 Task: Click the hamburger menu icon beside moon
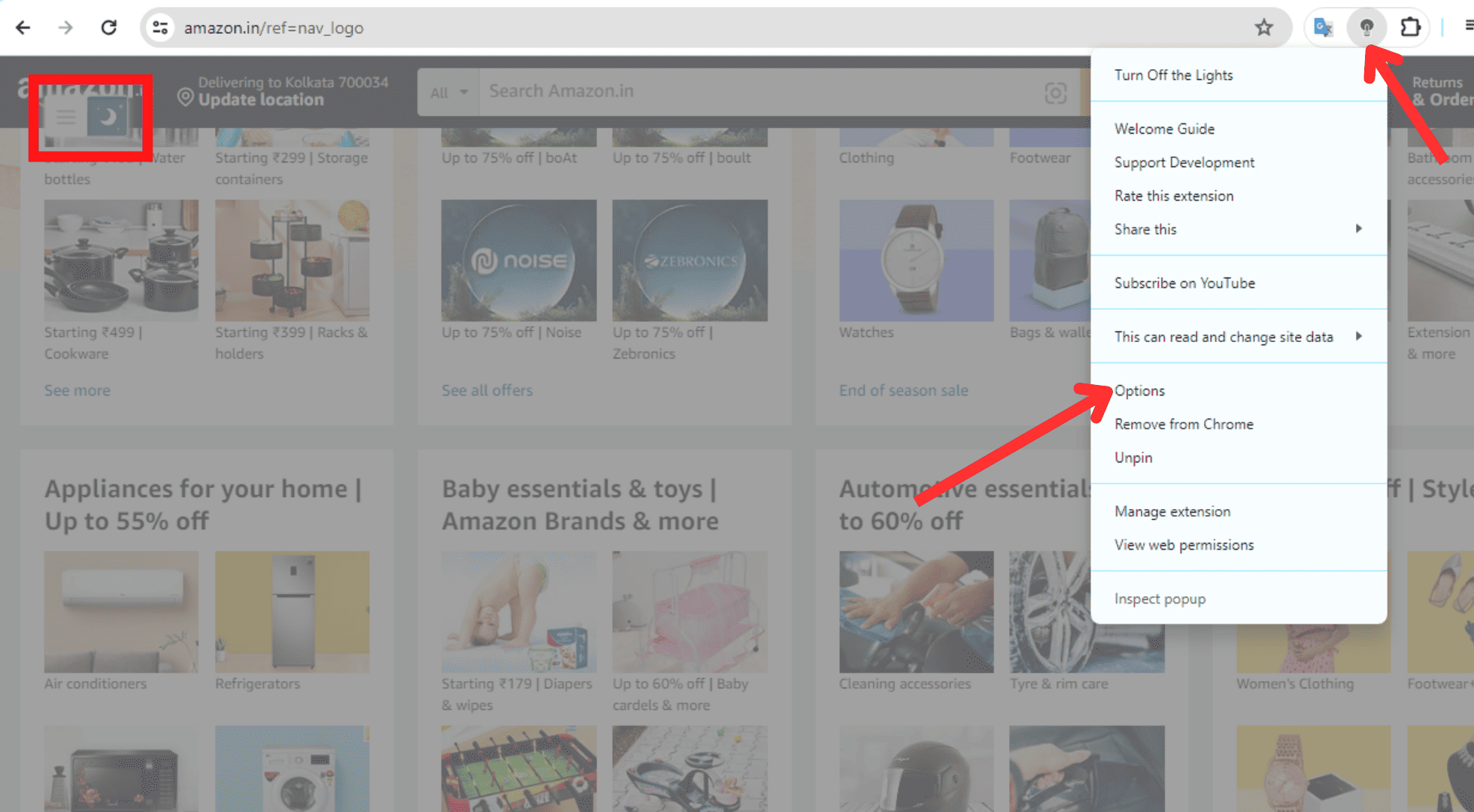[66, 117]
